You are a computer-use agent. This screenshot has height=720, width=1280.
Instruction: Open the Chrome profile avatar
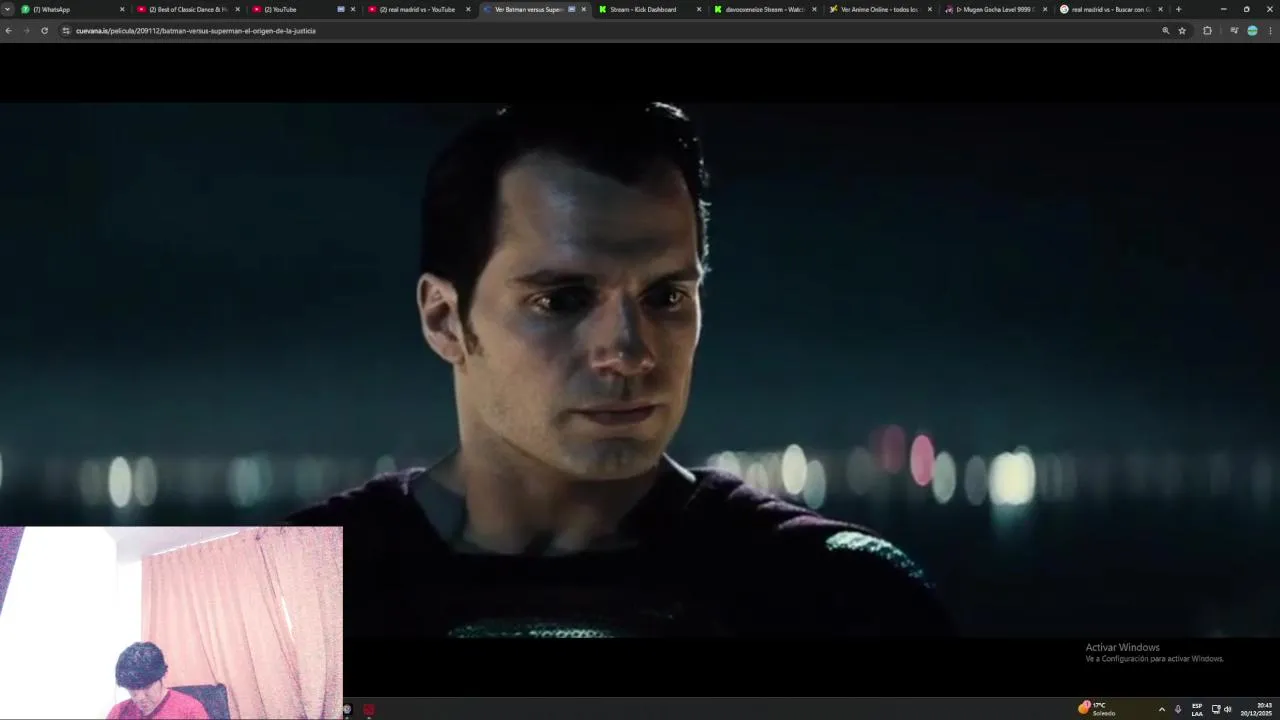1252,31
